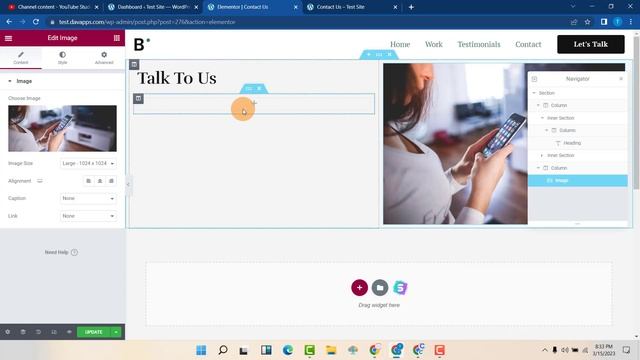Click the B logo in site header
Screen dimensions: 640x360
[142, 44]
